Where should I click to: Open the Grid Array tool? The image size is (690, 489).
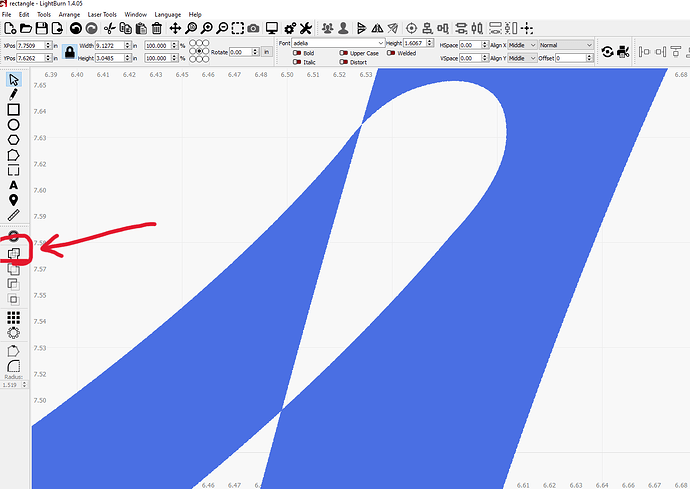pos(14,317)
